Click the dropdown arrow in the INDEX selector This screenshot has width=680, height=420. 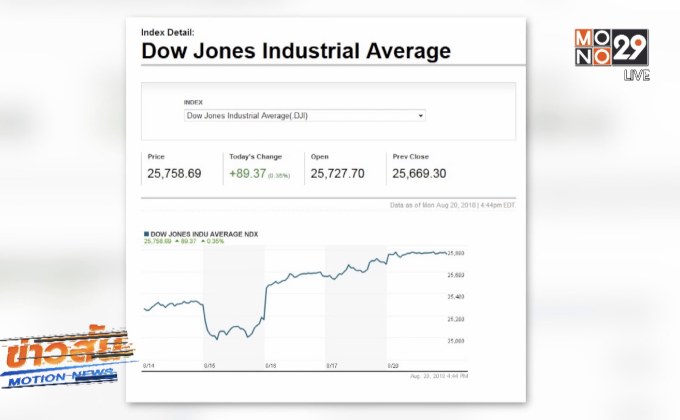pos(421,116)
